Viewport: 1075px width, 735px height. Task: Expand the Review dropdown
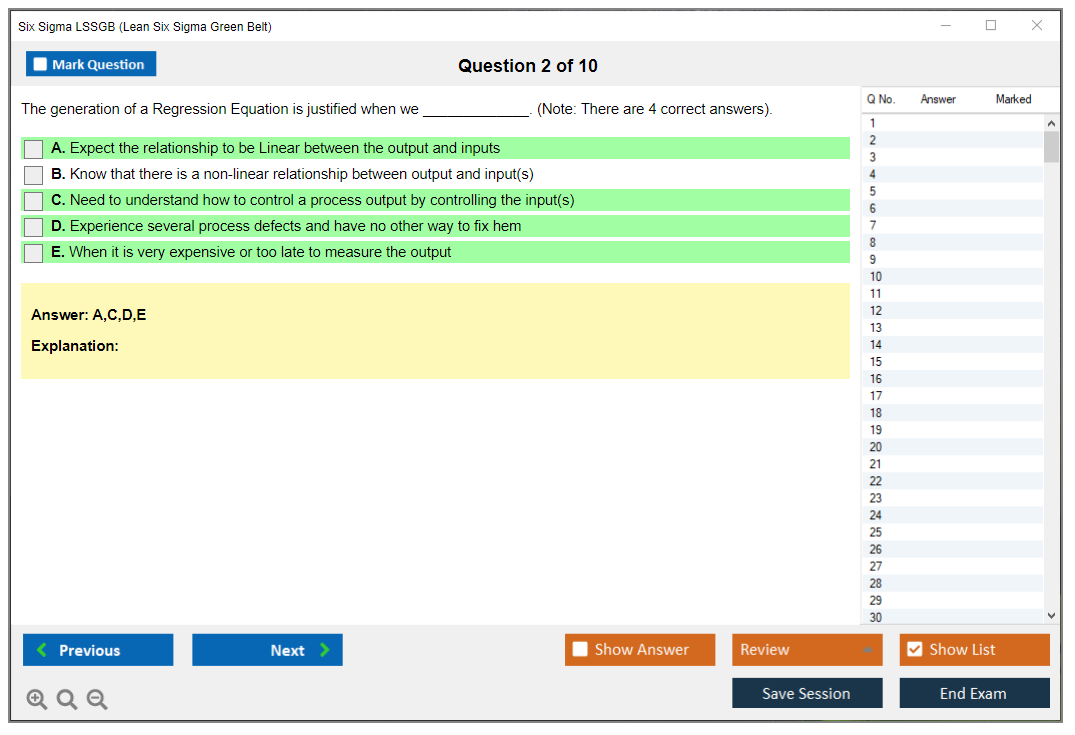(868, 650)
